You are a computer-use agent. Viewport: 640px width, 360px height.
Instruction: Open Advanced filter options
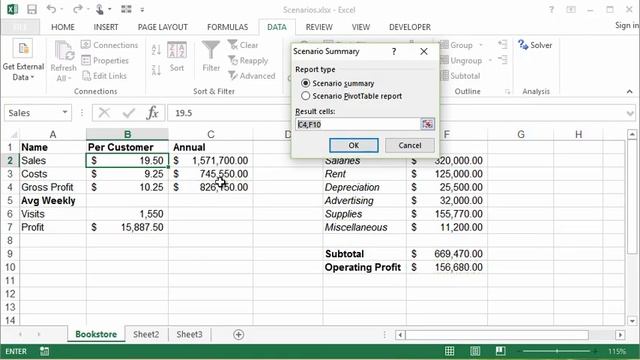point(252,76)
